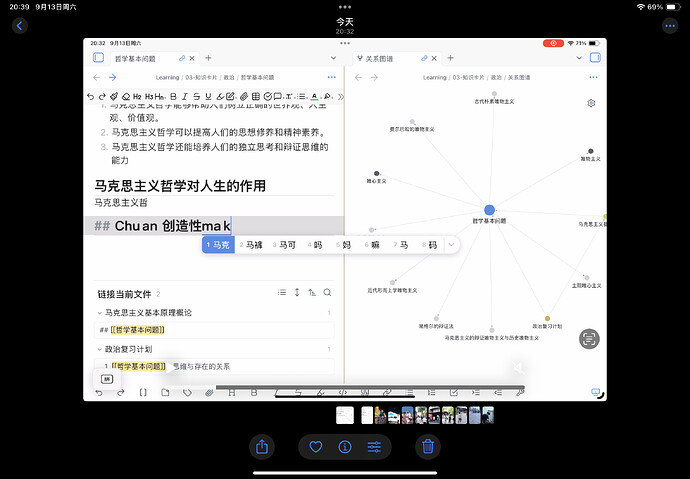This screenshot has width=690, height=479.
Task: Click link icon on 哲学基本问题 tab
Action: click(181, 58)
